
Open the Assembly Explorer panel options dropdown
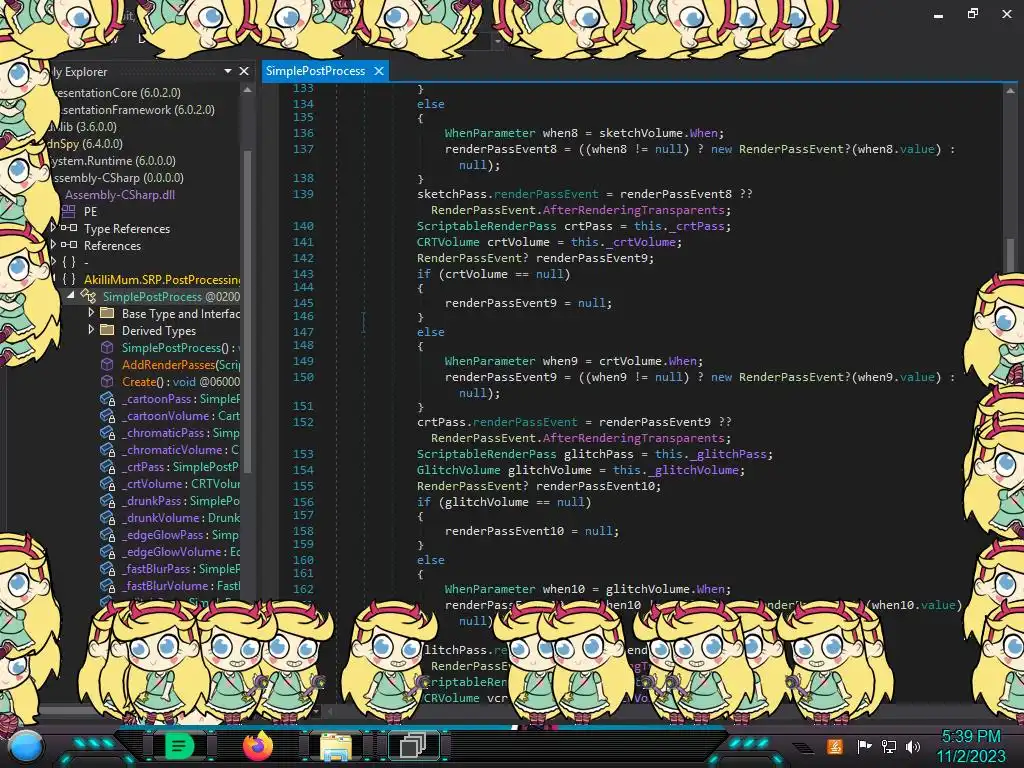tap(228, 71)
